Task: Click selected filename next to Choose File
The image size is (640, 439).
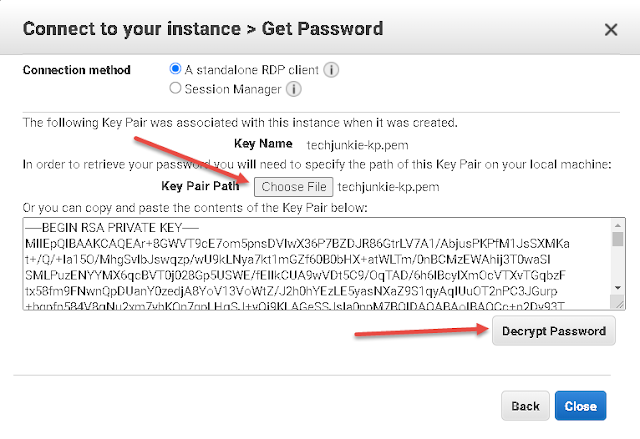Action: (389, 187)
